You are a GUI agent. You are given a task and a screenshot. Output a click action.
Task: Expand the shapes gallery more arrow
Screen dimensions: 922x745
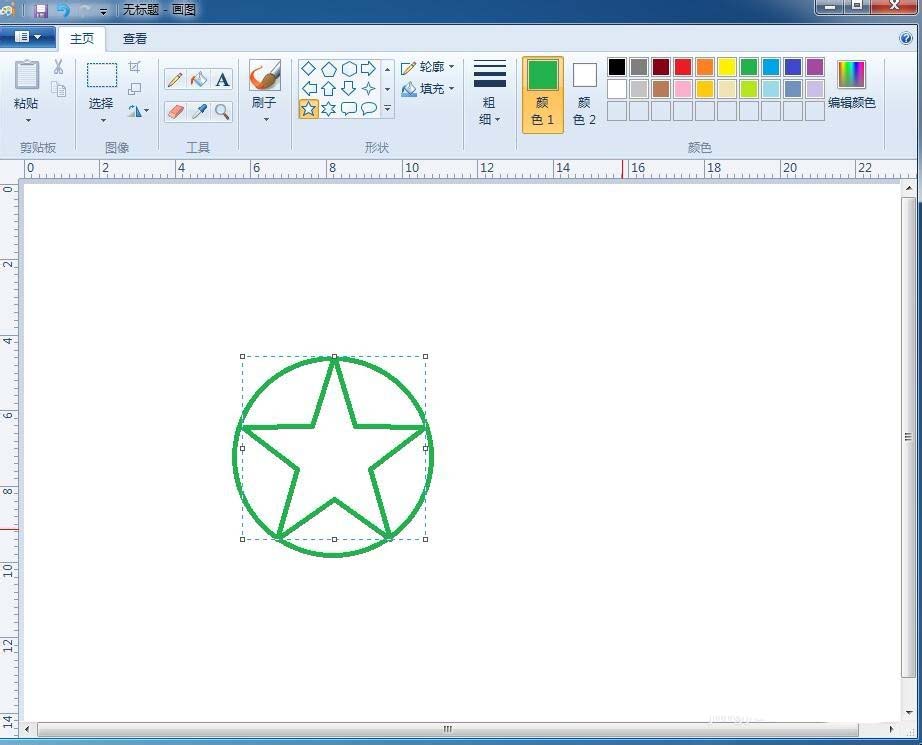pyautogui.click(x=387, y=108)
